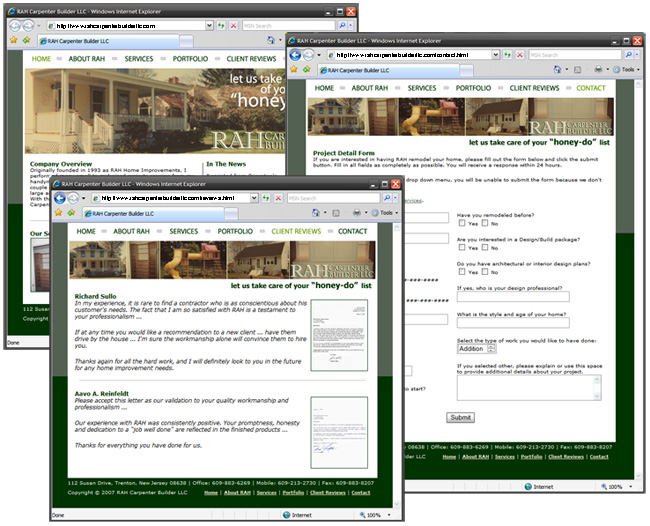Open Richard Sullo letter thumbnail
Viewport: 650px width, 526px height.
point(339,335)
